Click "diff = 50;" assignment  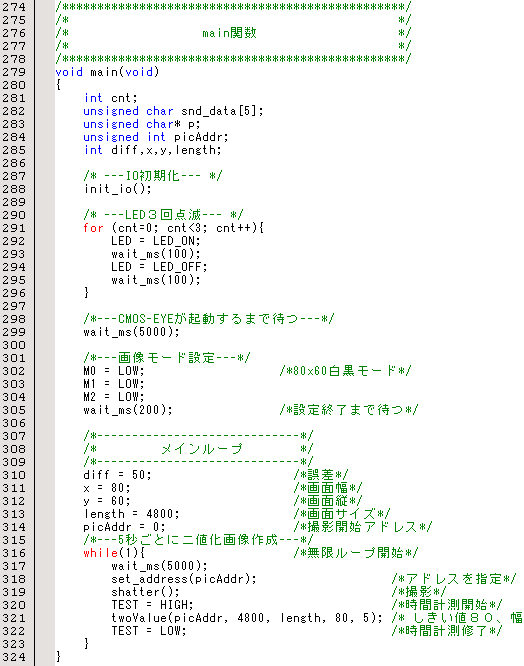point(117,475)
